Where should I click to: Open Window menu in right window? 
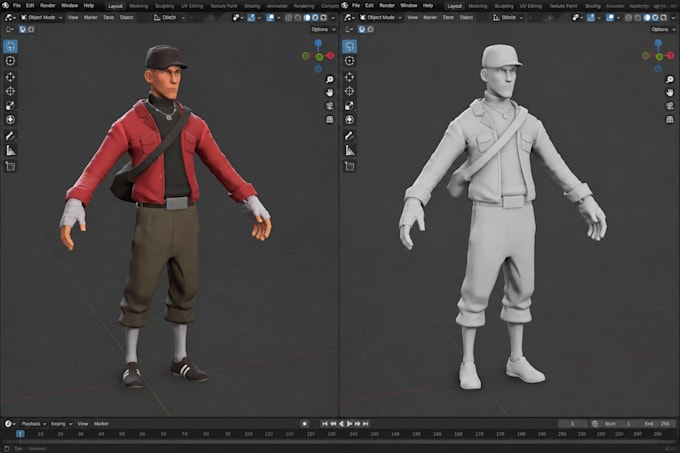(409, 6)
